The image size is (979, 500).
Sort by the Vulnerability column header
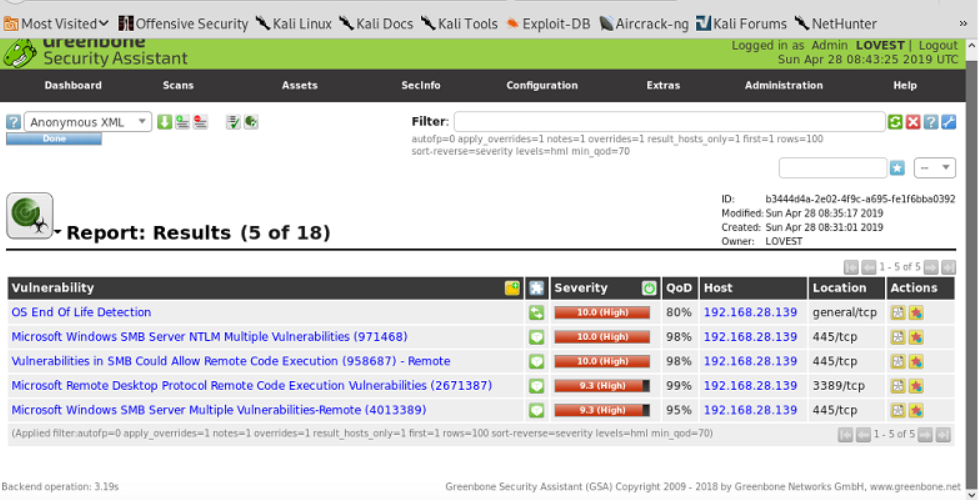point(52,288)
